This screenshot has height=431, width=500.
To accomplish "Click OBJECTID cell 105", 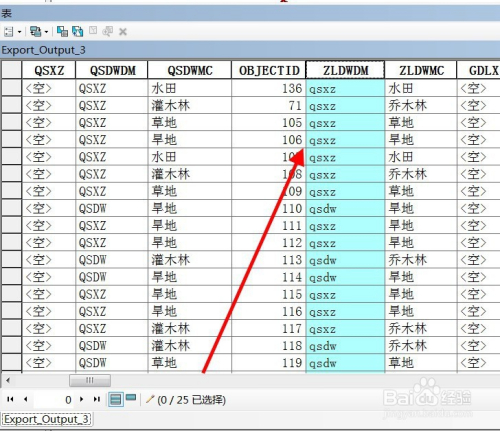I will (x=269, y=123).
